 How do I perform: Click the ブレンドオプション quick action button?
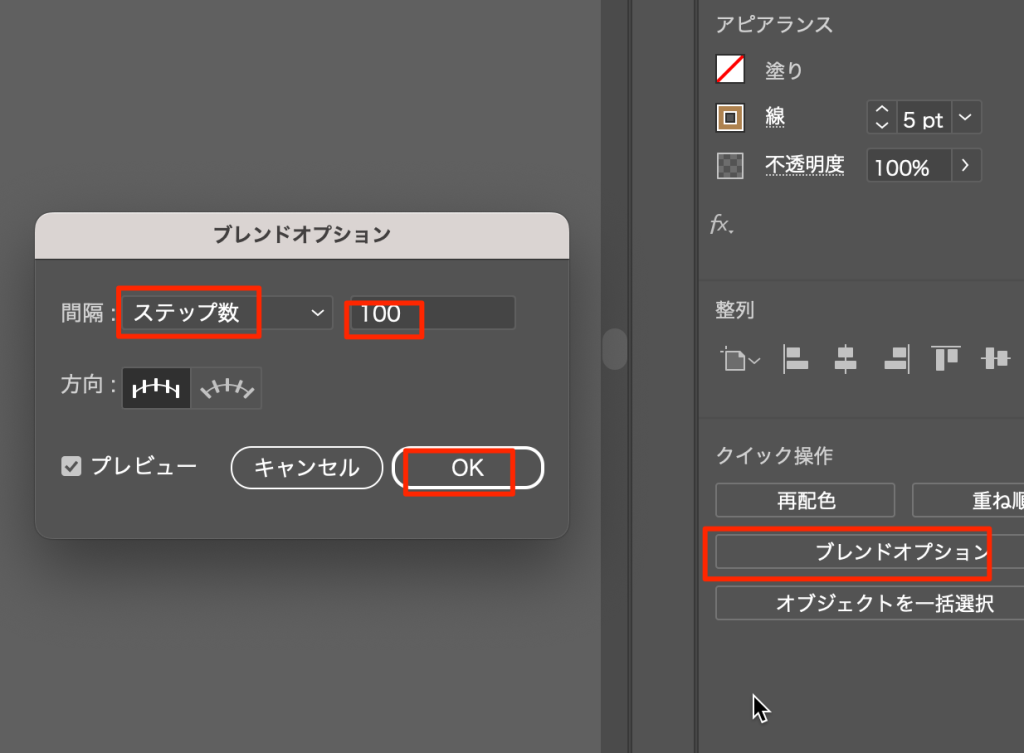pyautogui.click(x=870, y=552)
